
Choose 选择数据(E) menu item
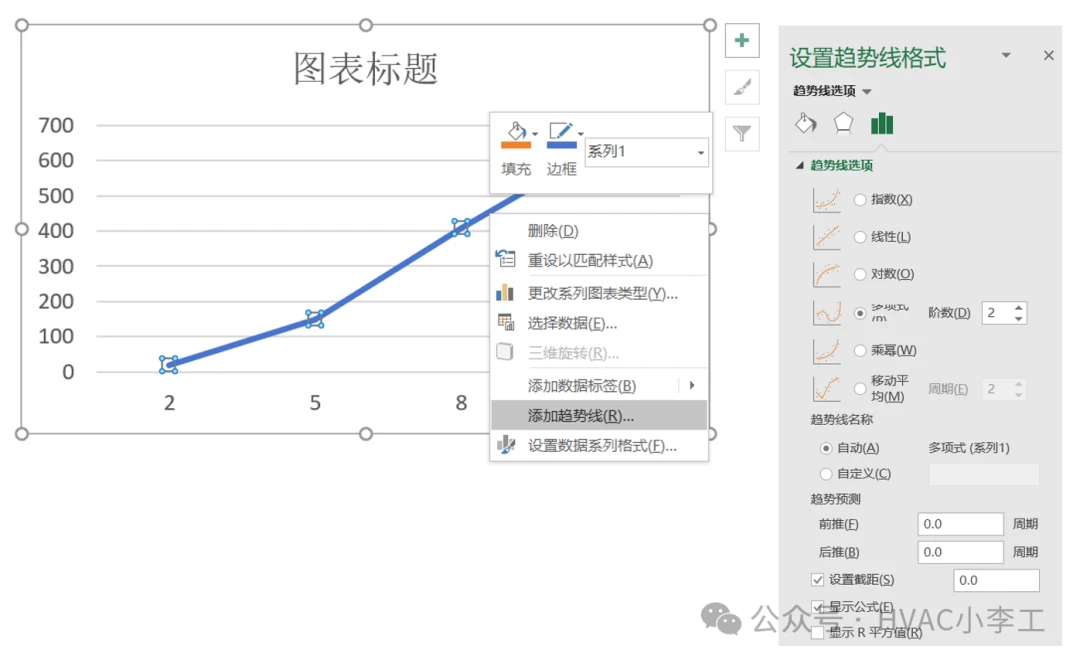coord(599,323)
